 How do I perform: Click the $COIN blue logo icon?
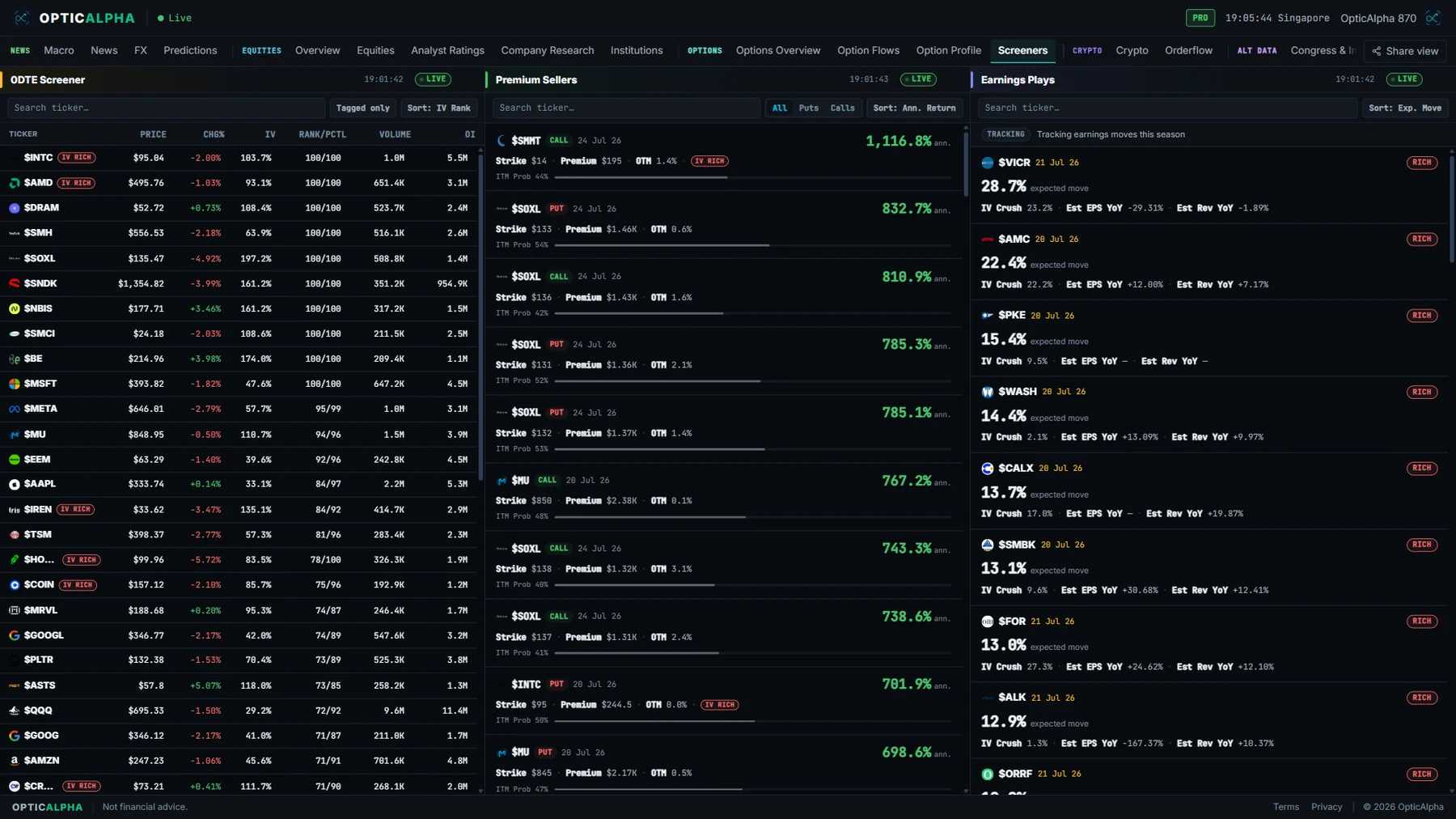(15, 584)
